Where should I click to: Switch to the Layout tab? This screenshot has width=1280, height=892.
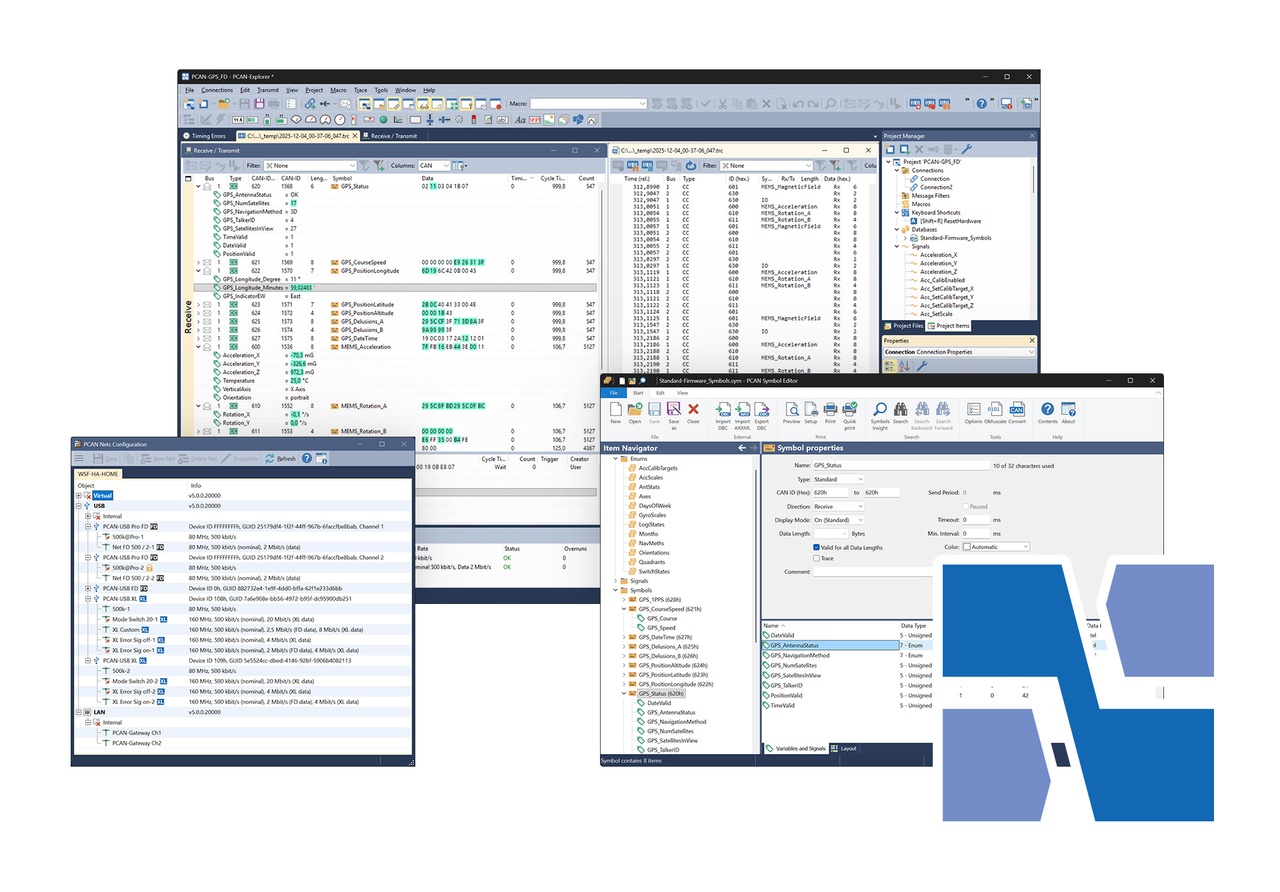[x=847, y=748]
